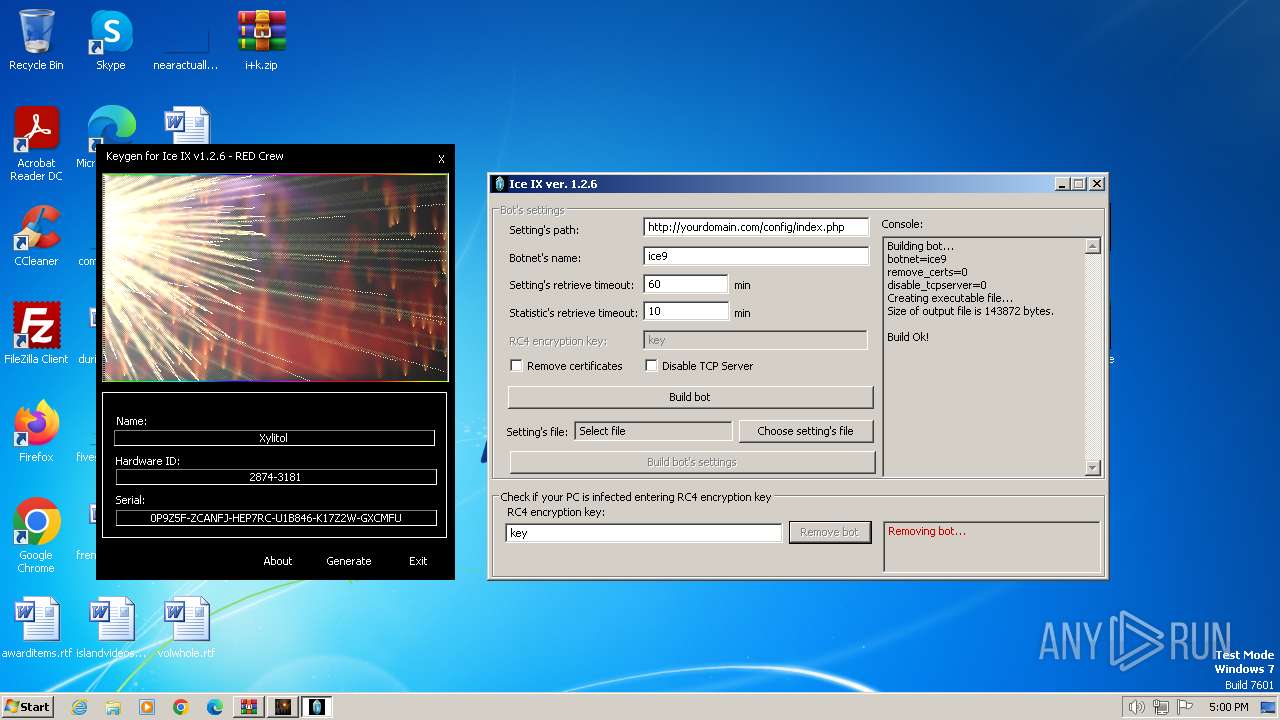Screen dimensions: 1280x720
Task: Close the Ice IX window
Action: coord(1097,184)
